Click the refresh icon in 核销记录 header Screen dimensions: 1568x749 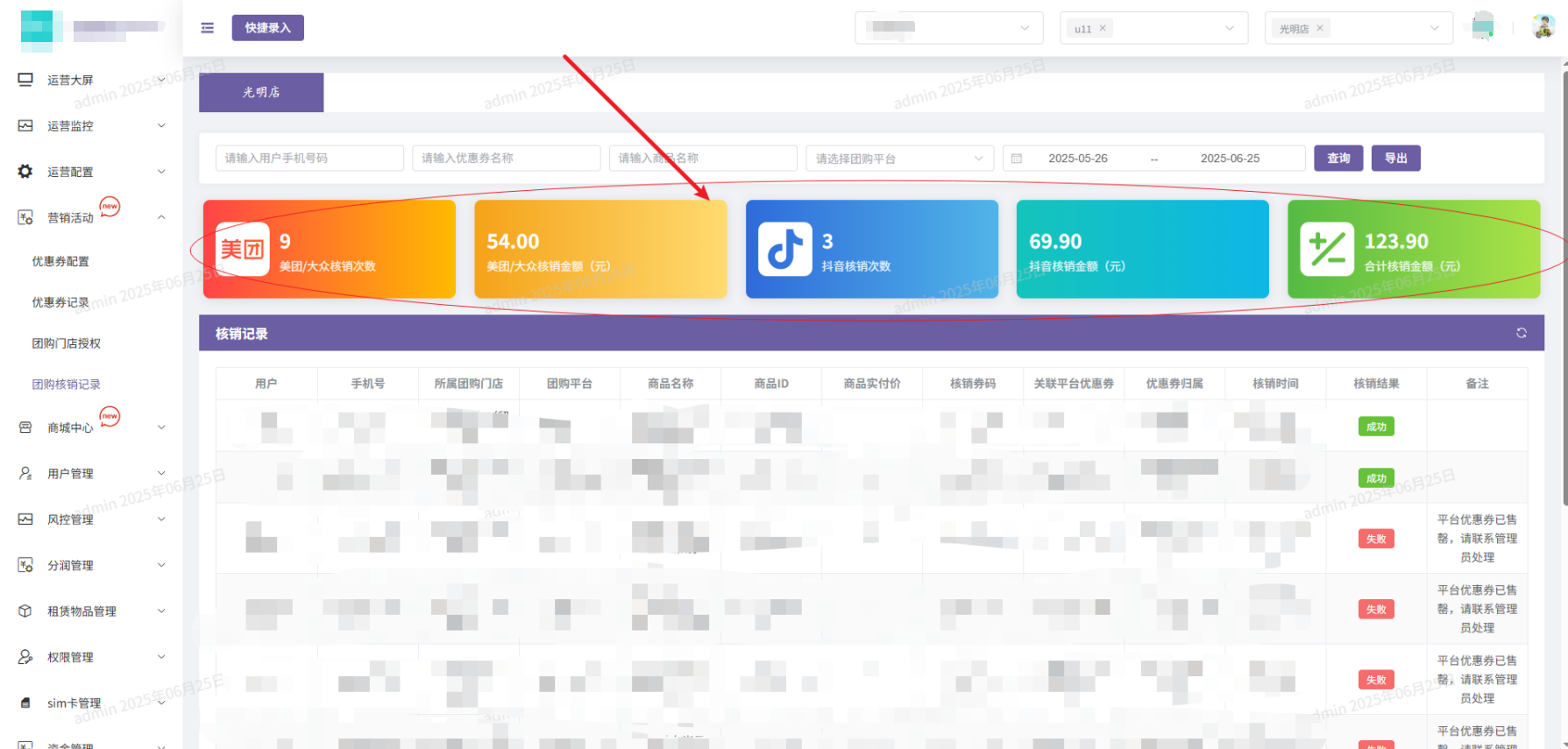(x=1521, y=333)
